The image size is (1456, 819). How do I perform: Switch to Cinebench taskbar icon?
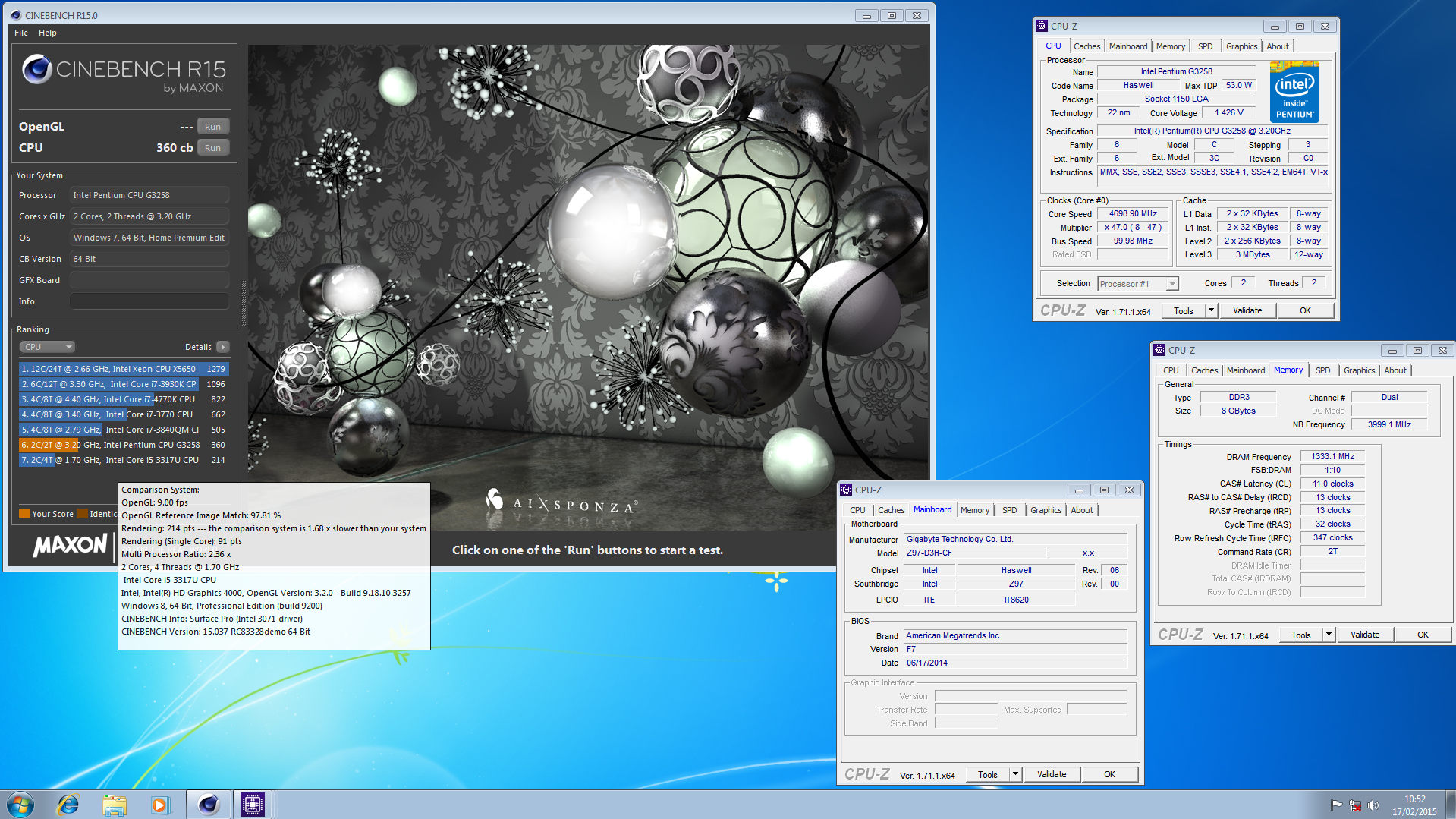tap(208, 805)
